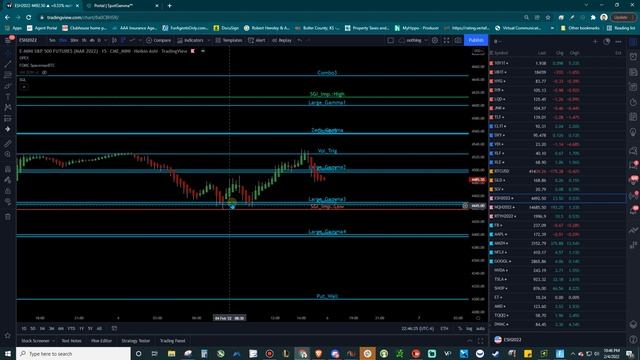Select the AAPL row in the watchlist
Viewport: 640px width, 360px height.
tap(557, 234)
